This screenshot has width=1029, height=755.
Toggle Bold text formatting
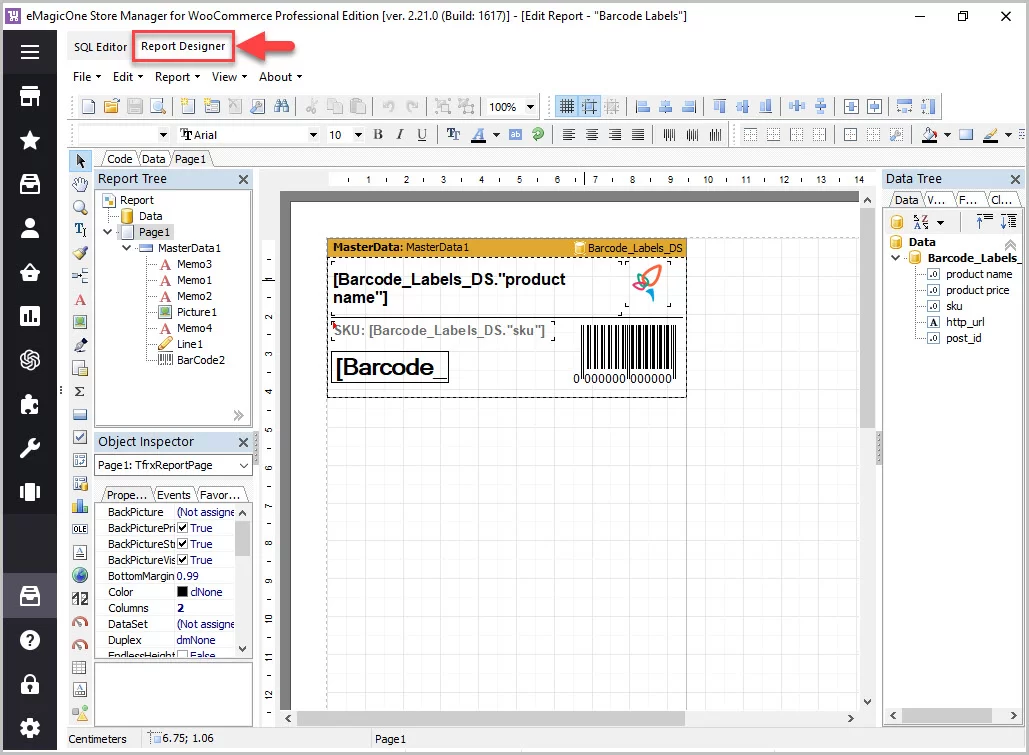pos(378,134)
